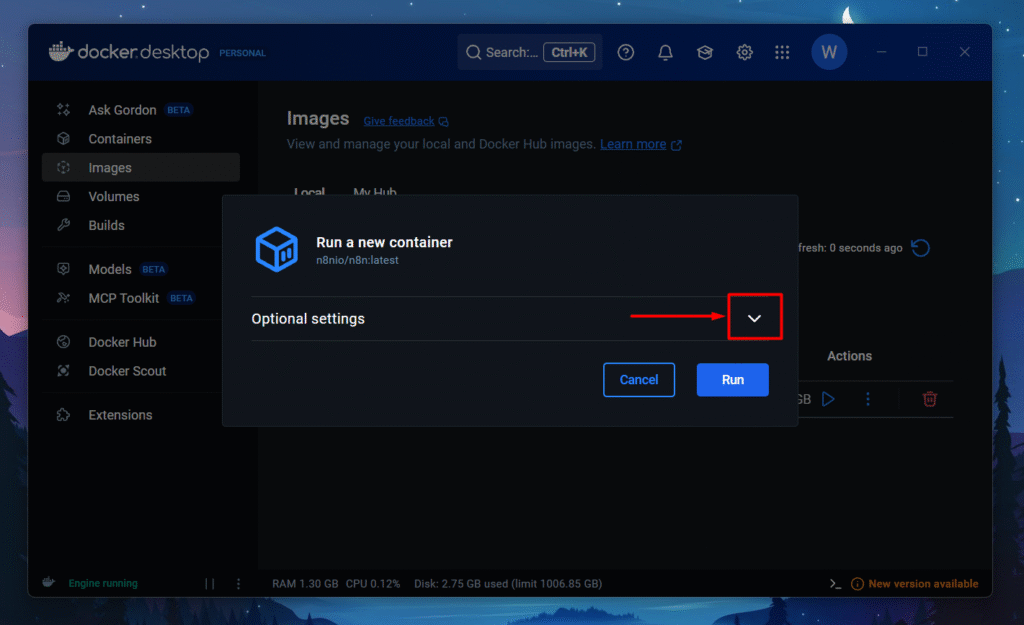Screen dimensions: 1024x625
Task: Open Ask Gordon in sidebar
Action: tap(122, 110)
